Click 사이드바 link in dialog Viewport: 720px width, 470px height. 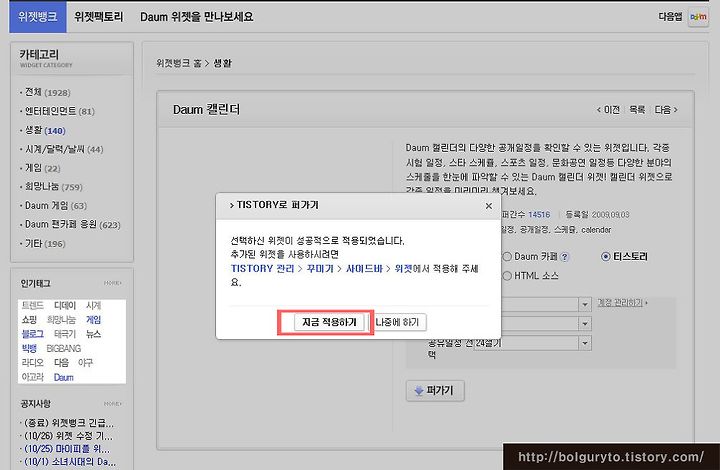tap(364, 269)
